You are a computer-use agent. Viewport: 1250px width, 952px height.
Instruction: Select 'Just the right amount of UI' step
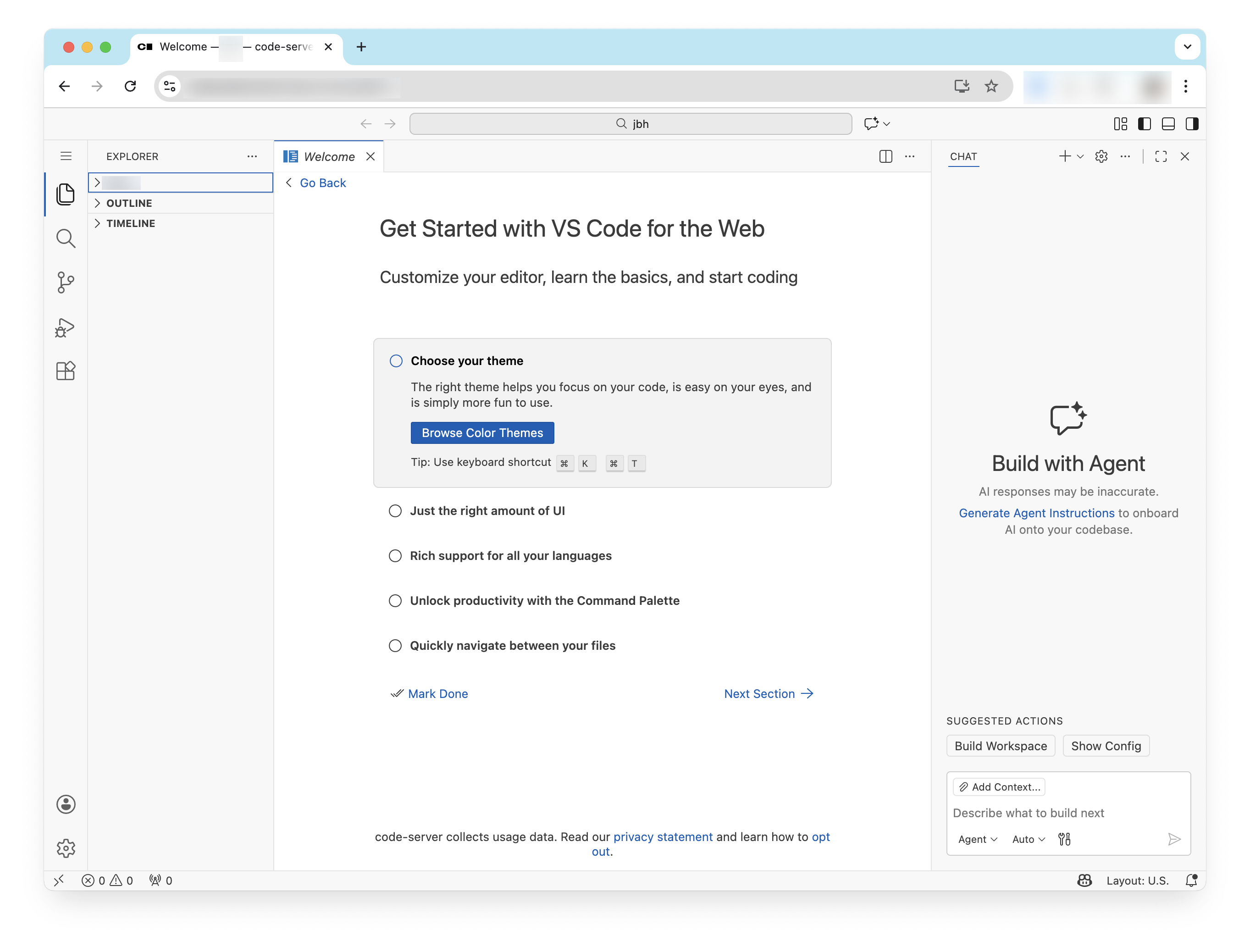click(487, 510)
